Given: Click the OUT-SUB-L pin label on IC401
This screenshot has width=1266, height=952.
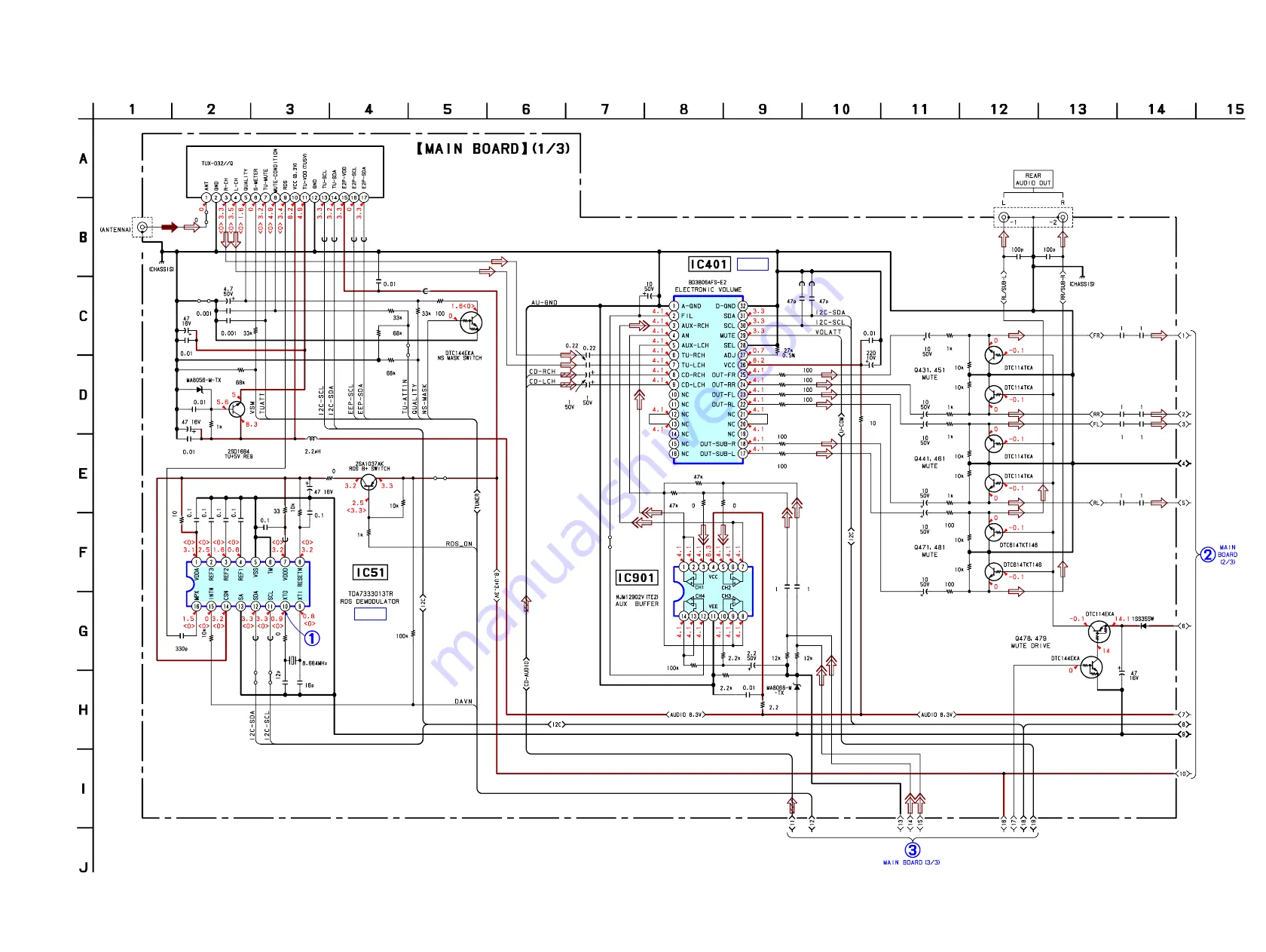Looking at the screenshot, I should click(x=717, y=454).
